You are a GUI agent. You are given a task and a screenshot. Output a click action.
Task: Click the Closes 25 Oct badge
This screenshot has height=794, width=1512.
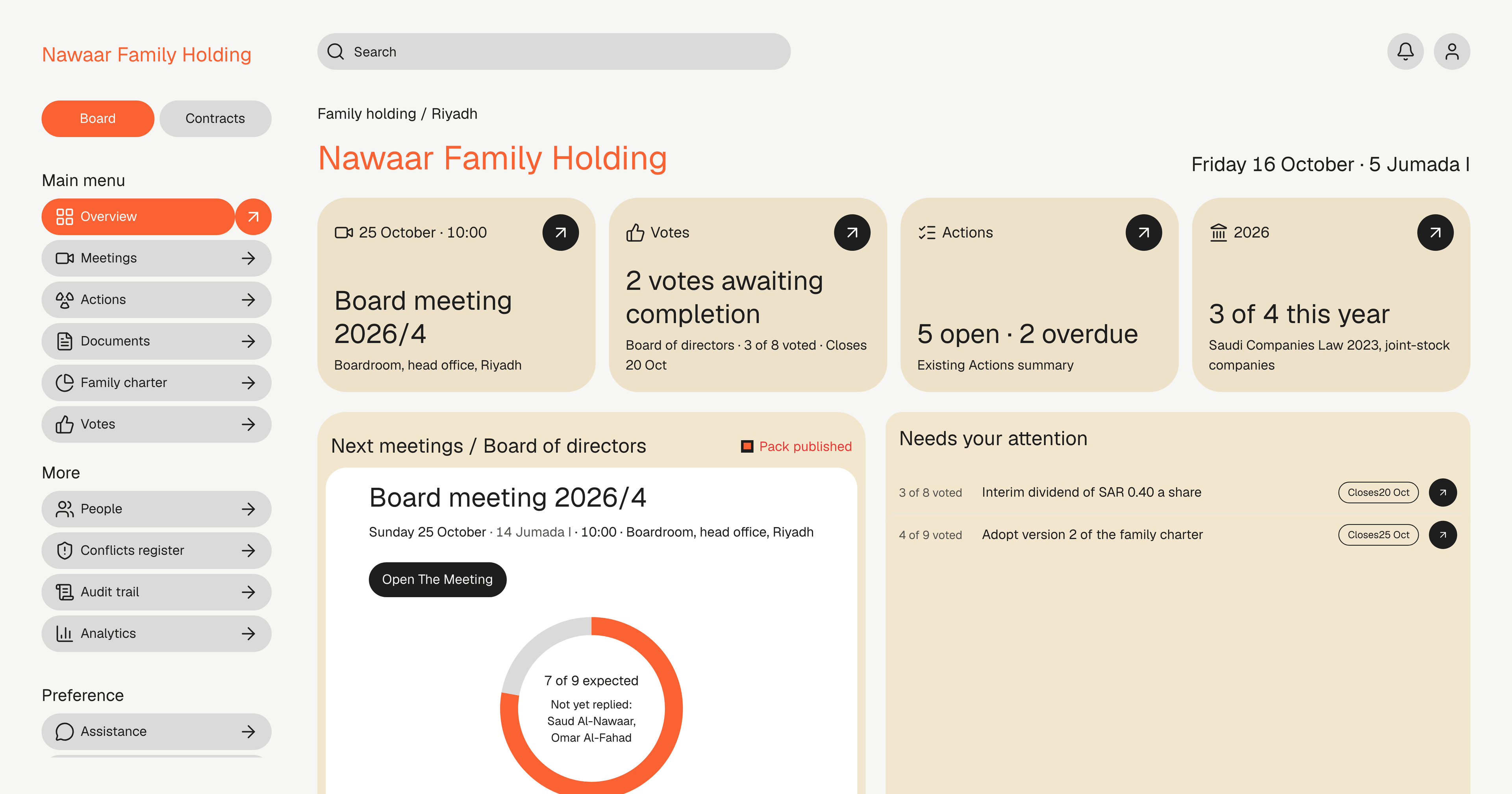[x=1378, y=535]
